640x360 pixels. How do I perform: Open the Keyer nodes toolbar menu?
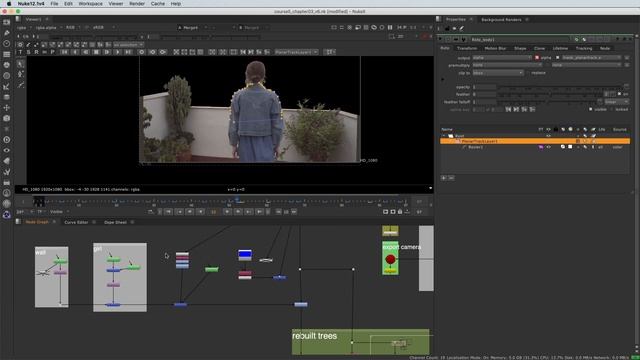coord(7,86)
